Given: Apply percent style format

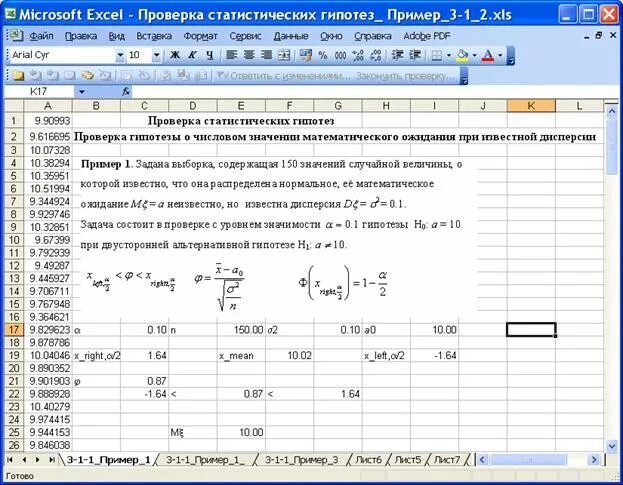Looking at the screenshot, I should (323, 55).
